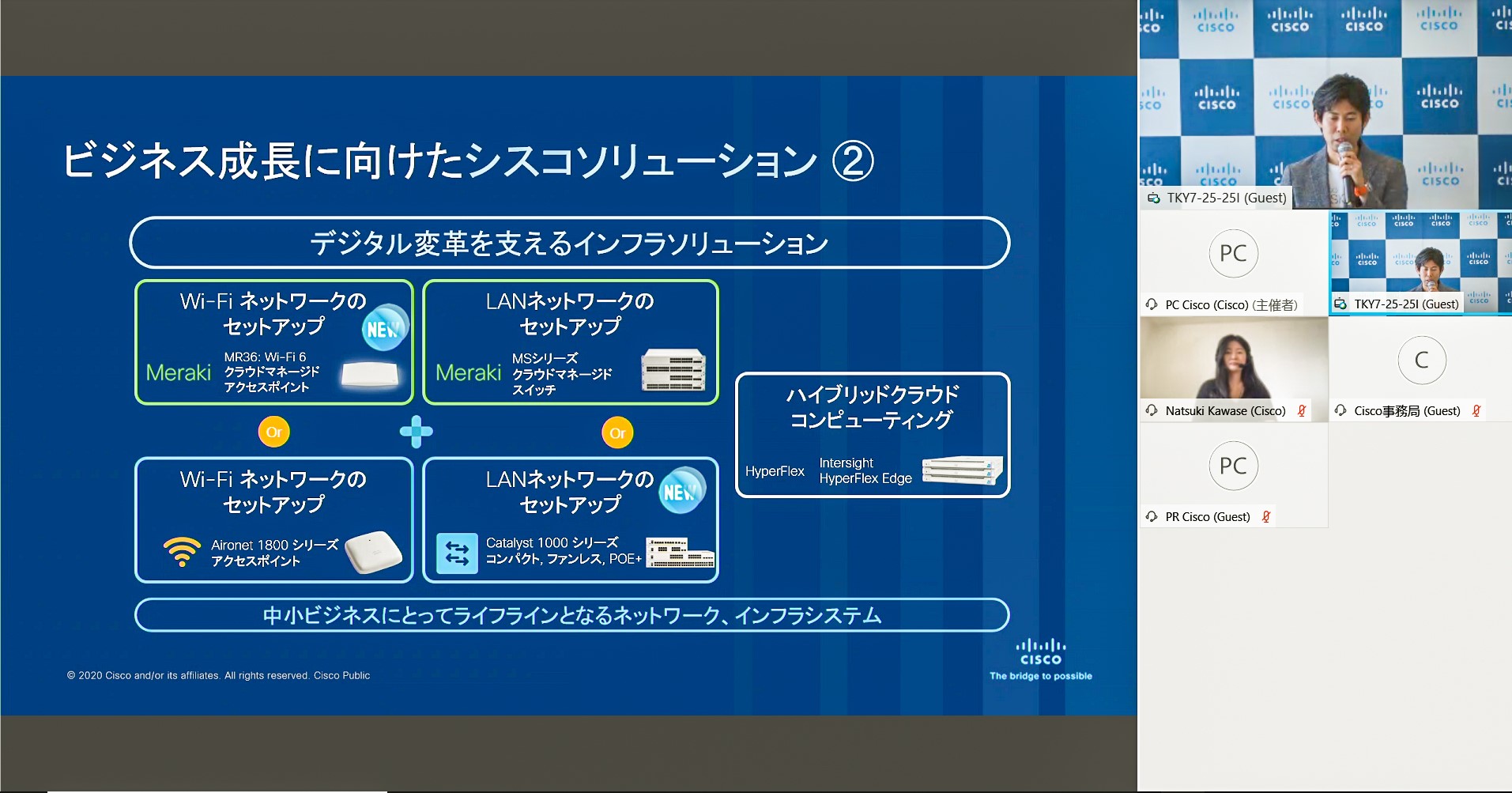Click the TKY7-25-25I (Guest) label under main video
Viewport: 1512px width, 793px height.
click(1227, 198)
